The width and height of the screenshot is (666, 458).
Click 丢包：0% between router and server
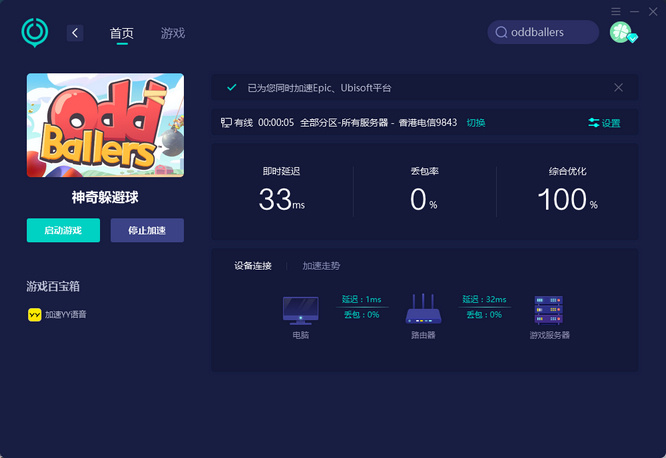484,315
